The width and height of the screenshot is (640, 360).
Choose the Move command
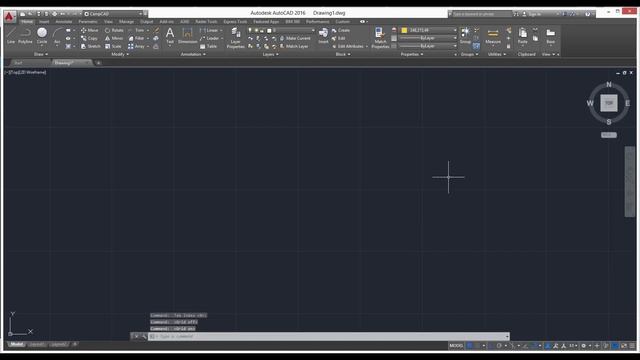click(89, 30)
